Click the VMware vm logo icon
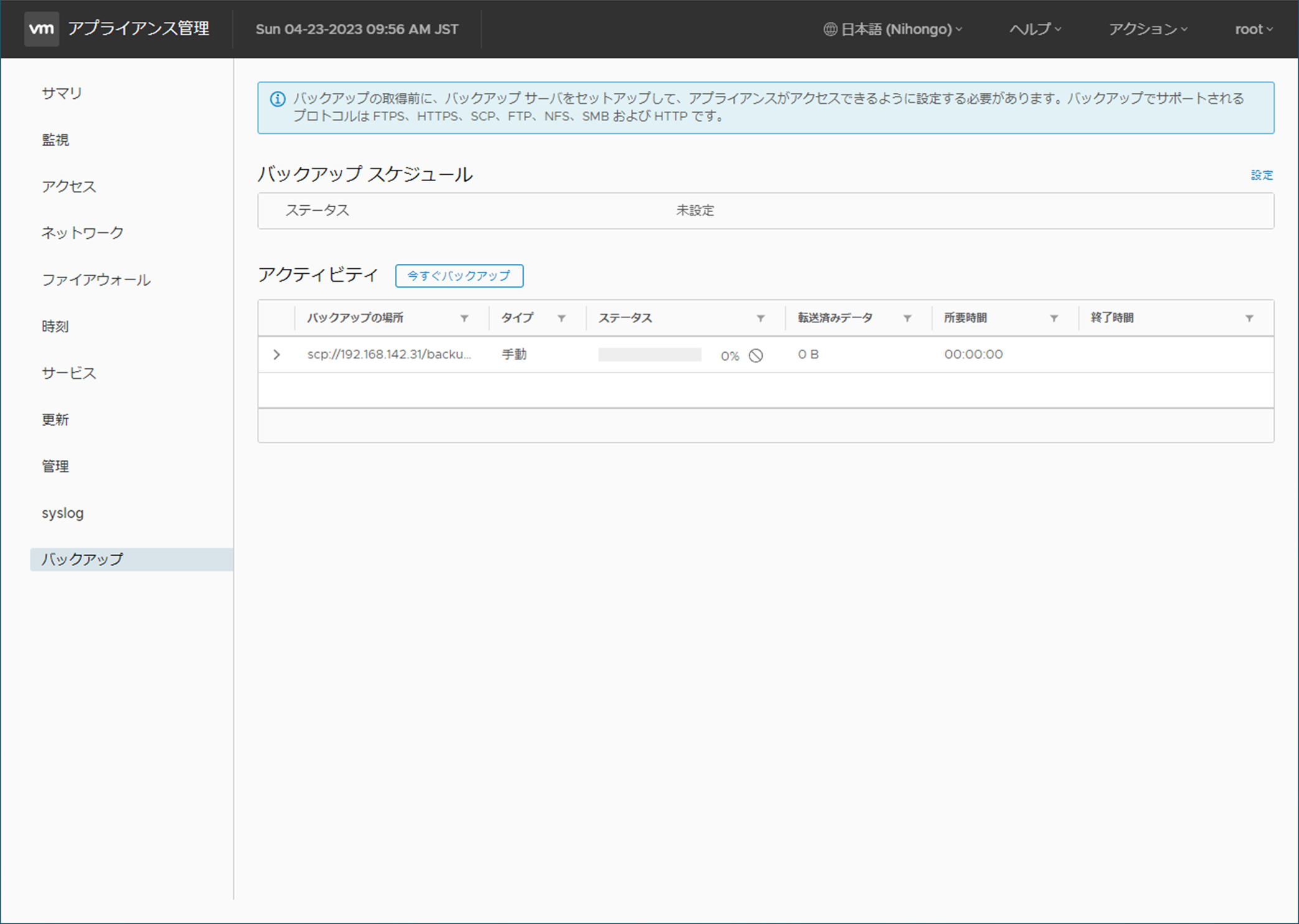 [41, 29]
